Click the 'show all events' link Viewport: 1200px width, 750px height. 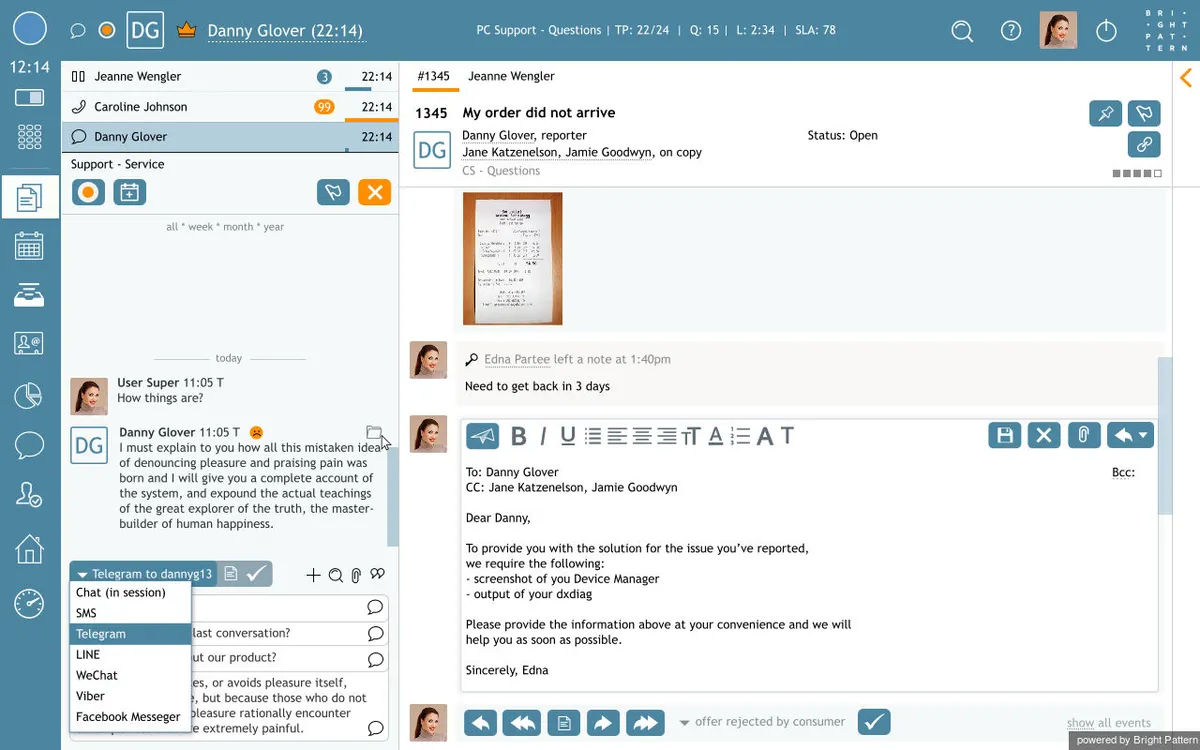click(x=1109, y=723)
